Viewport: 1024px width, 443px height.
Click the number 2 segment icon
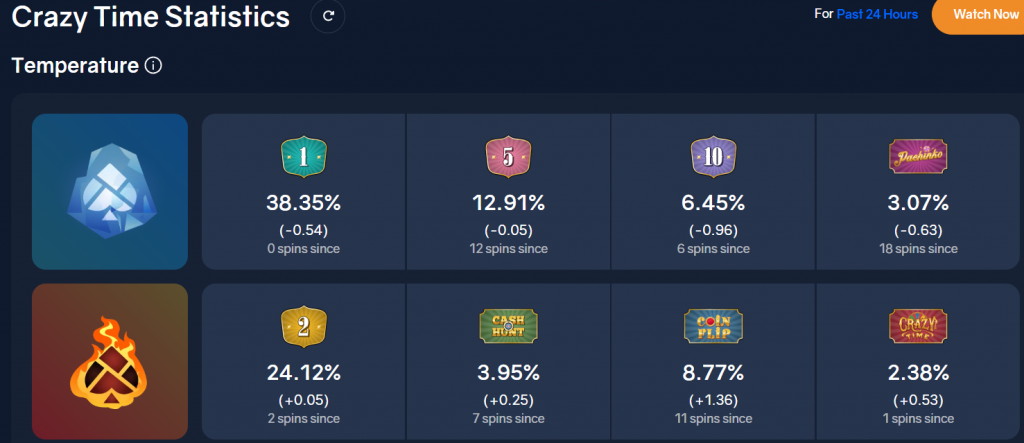point(303,326)
